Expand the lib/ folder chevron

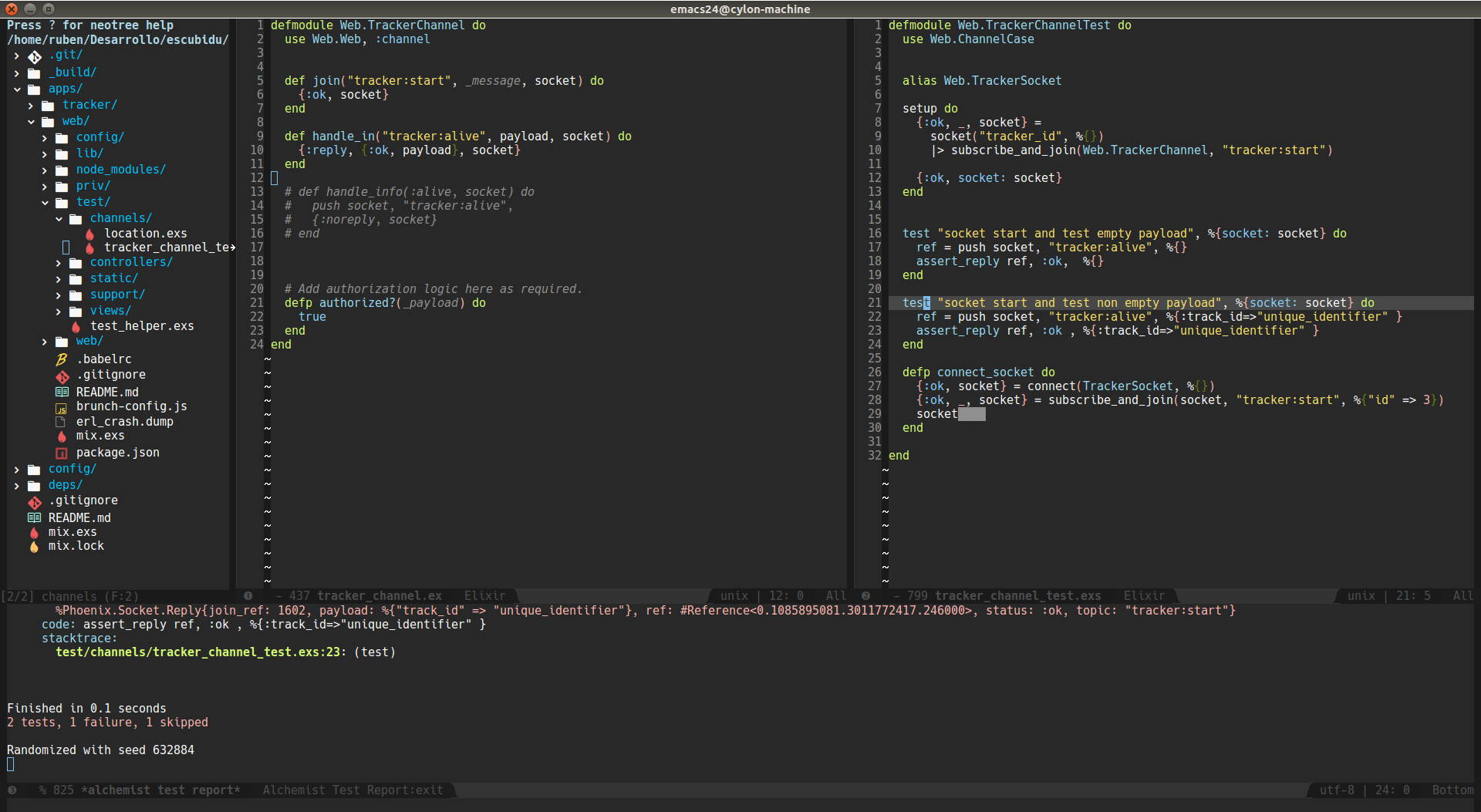point(44,153)
